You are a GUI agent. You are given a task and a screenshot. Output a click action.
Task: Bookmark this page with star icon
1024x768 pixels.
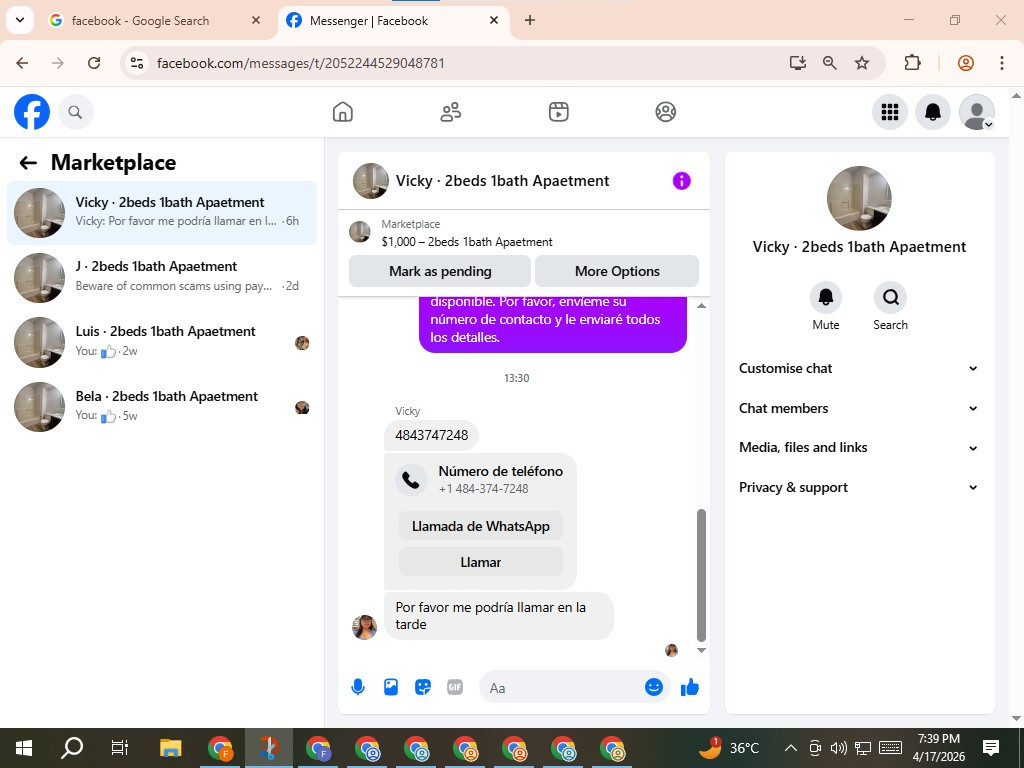coord(862,63)
